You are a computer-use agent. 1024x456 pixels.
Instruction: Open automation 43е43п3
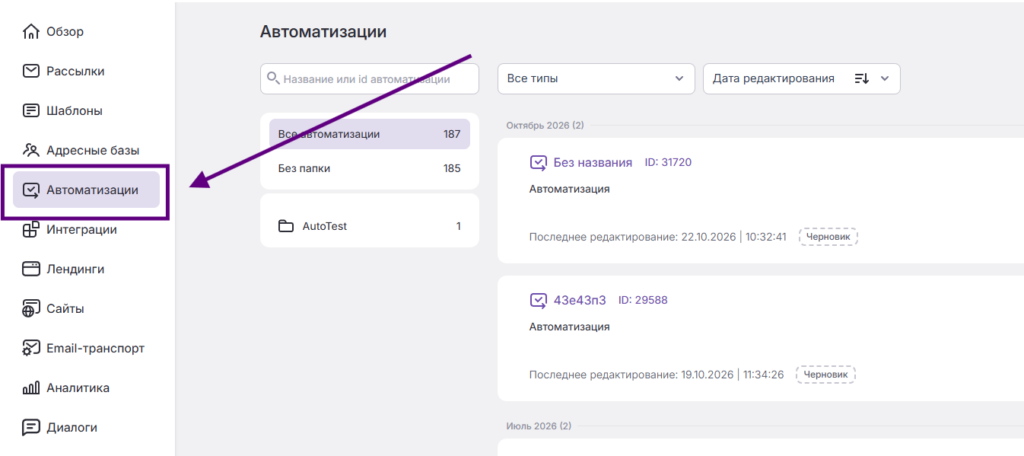(x=580, y=301)
